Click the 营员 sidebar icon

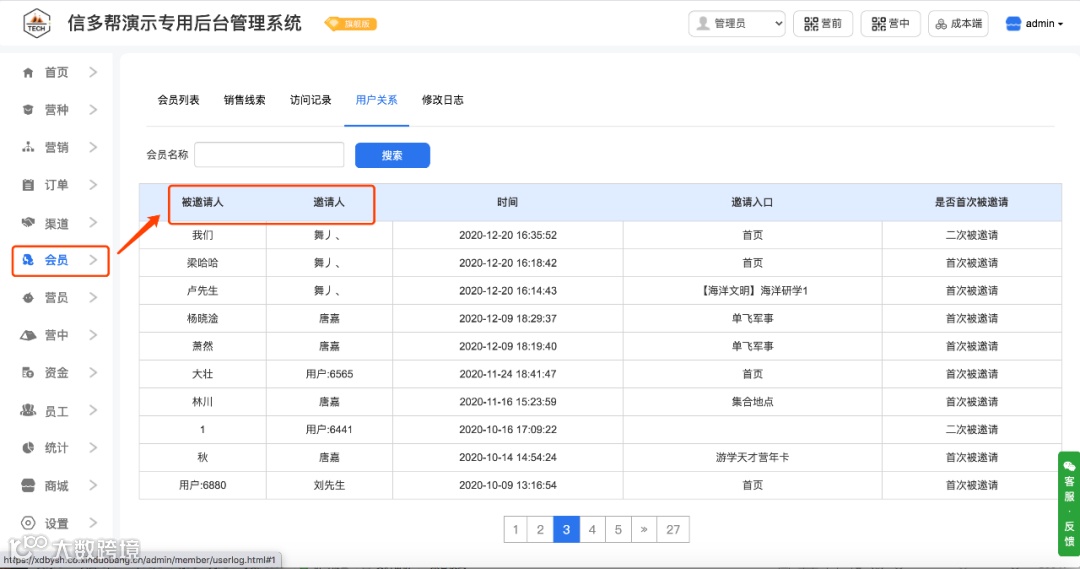click(x=28, y=298)
